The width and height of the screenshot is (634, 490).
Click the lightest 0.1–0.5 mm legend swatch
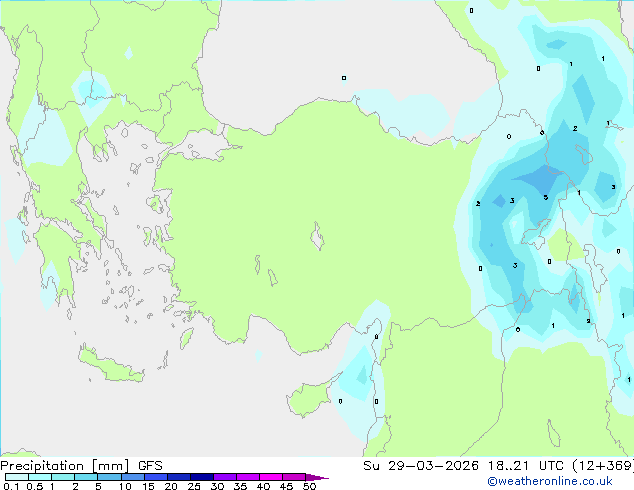tap(17, 477)
